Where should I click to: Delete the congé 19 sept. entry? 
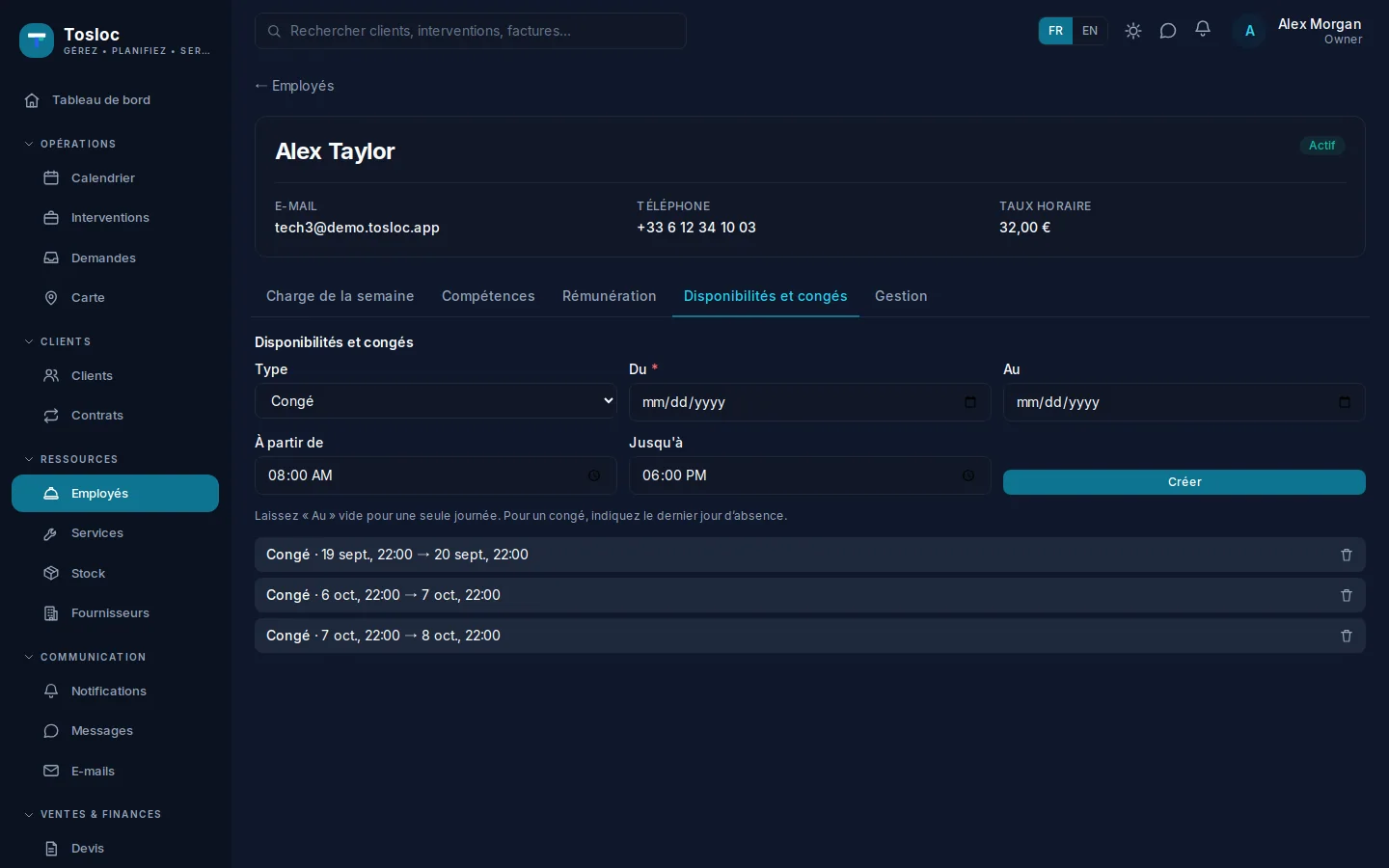tap(1347, 555)
